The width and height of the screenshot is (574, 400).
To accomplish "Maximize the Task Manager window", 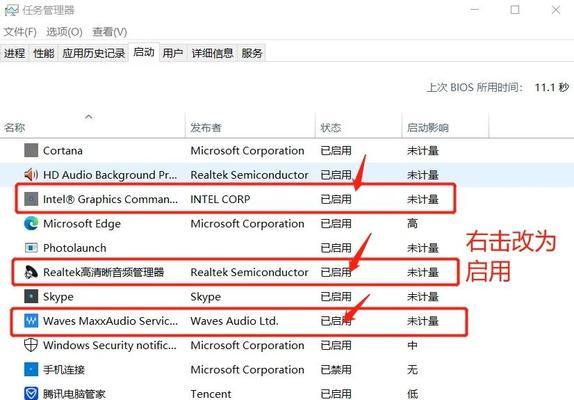I will tap(515, 10).
